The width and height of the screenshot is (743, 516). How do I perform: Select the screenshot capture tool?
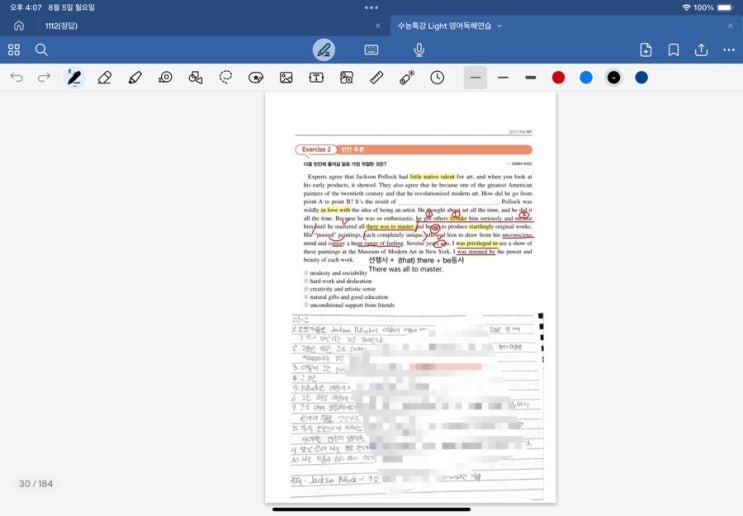346,77
